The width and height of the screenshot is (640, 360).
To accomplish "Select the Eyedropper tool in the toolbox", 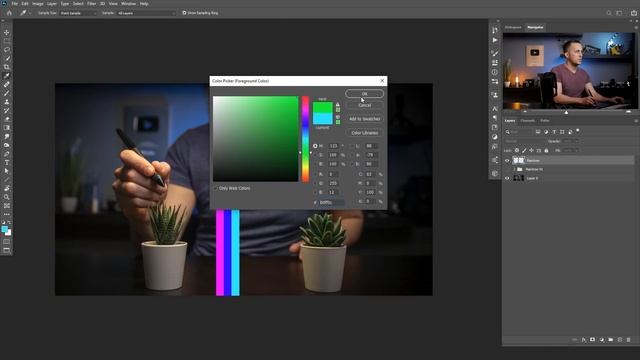I will click(x=7, y=76).
